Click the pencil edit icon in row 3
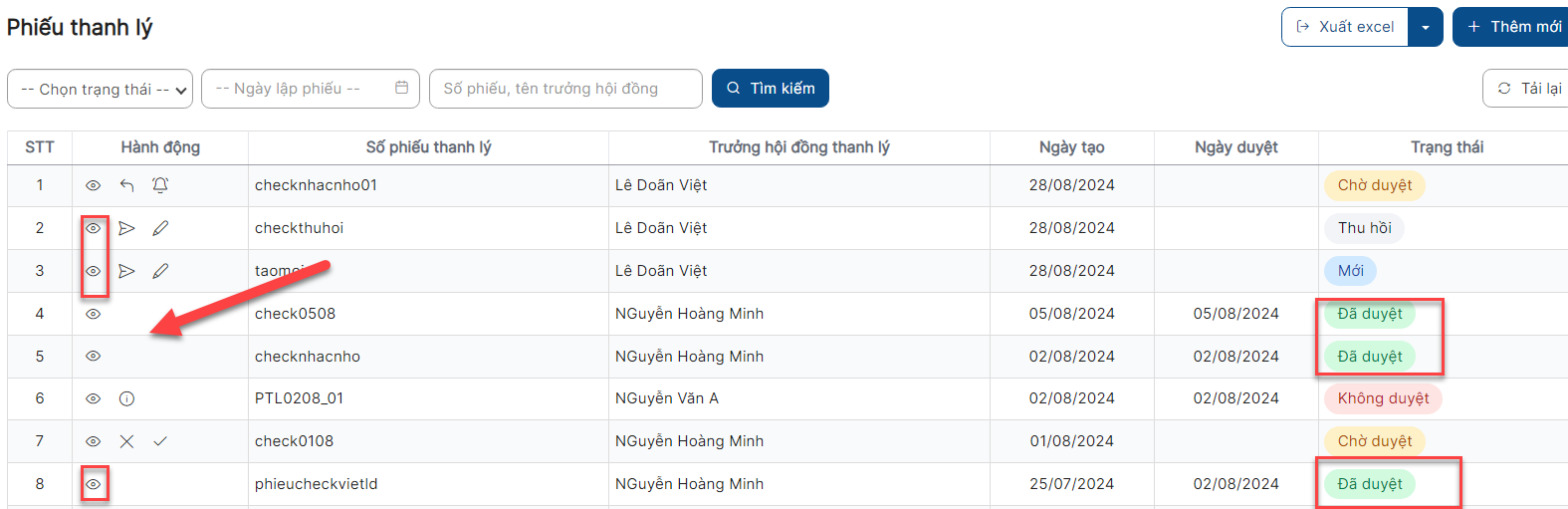 click(x=160, y=271)
